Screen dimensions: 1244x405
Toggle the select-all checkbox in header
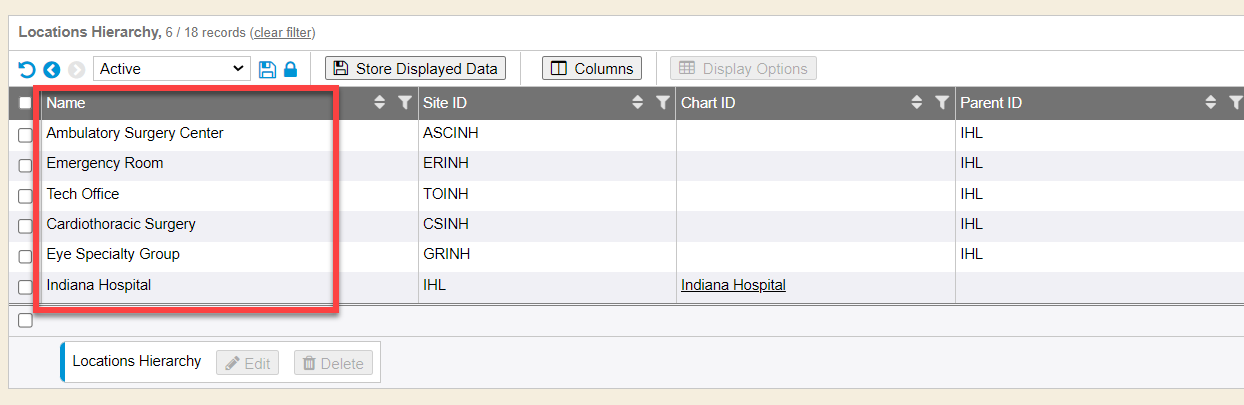coord(25,103)
